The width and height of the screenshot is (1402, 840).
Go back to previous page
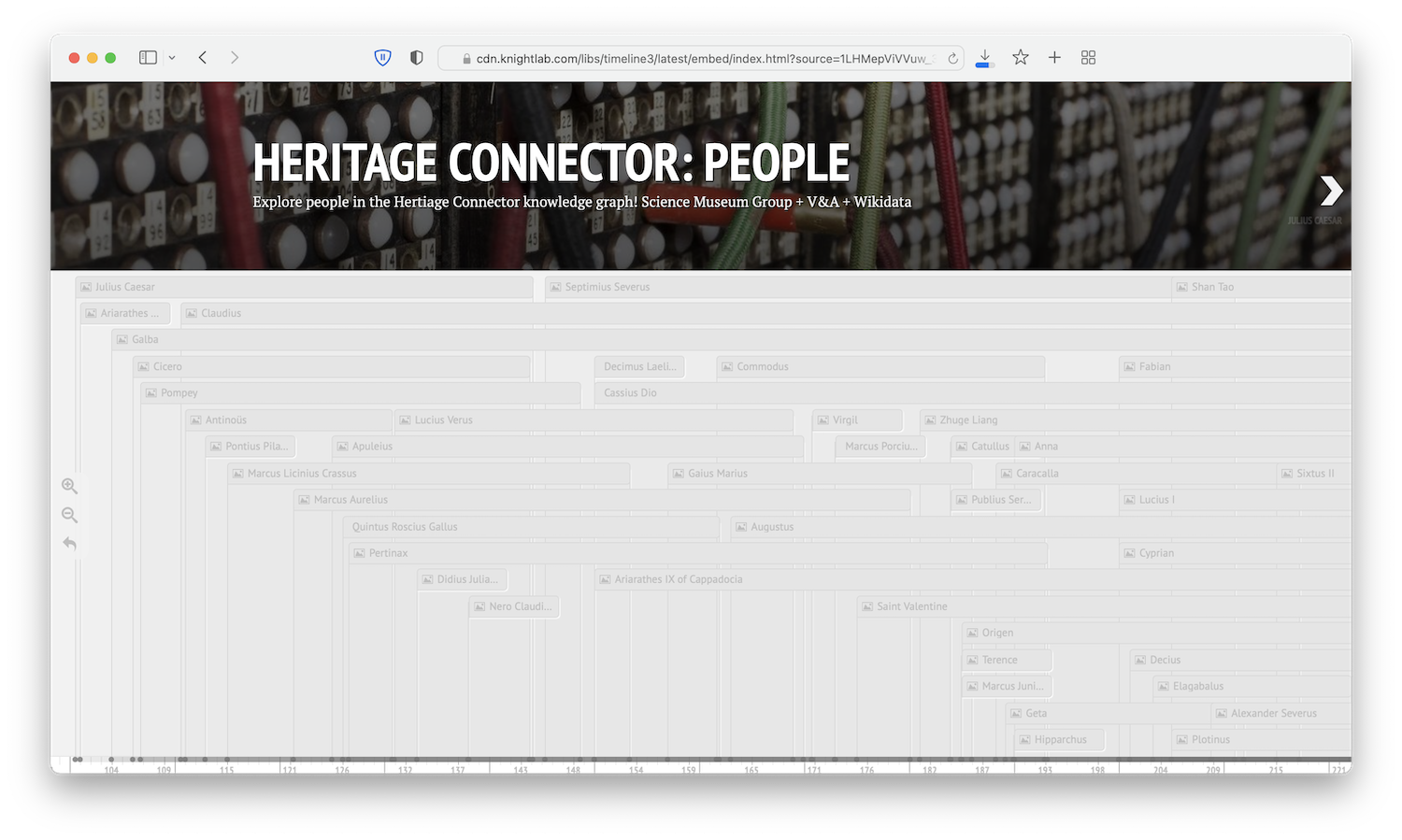[x=203, y=58]
